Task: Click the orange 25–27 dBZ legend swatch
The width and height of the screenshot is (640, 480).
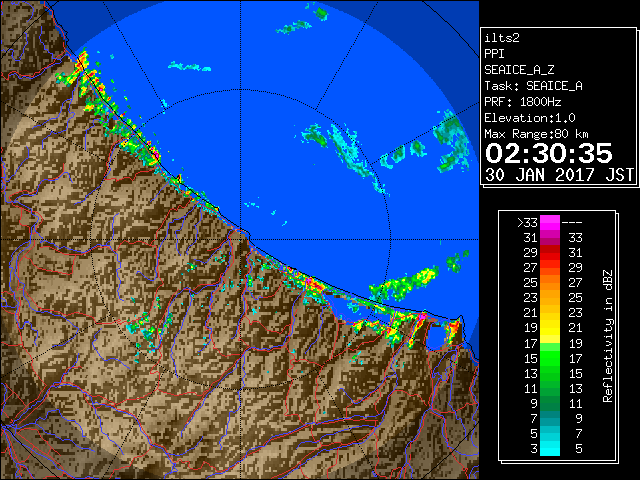Action: 550,282
